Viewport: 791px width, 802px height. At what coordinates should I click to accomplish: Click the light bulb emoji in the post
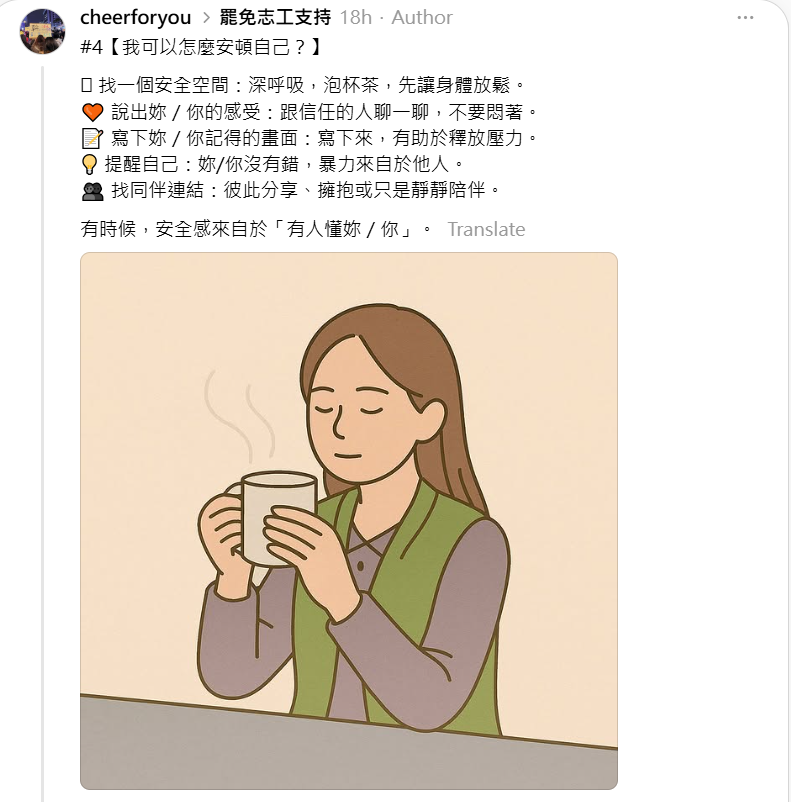point(90,165)
